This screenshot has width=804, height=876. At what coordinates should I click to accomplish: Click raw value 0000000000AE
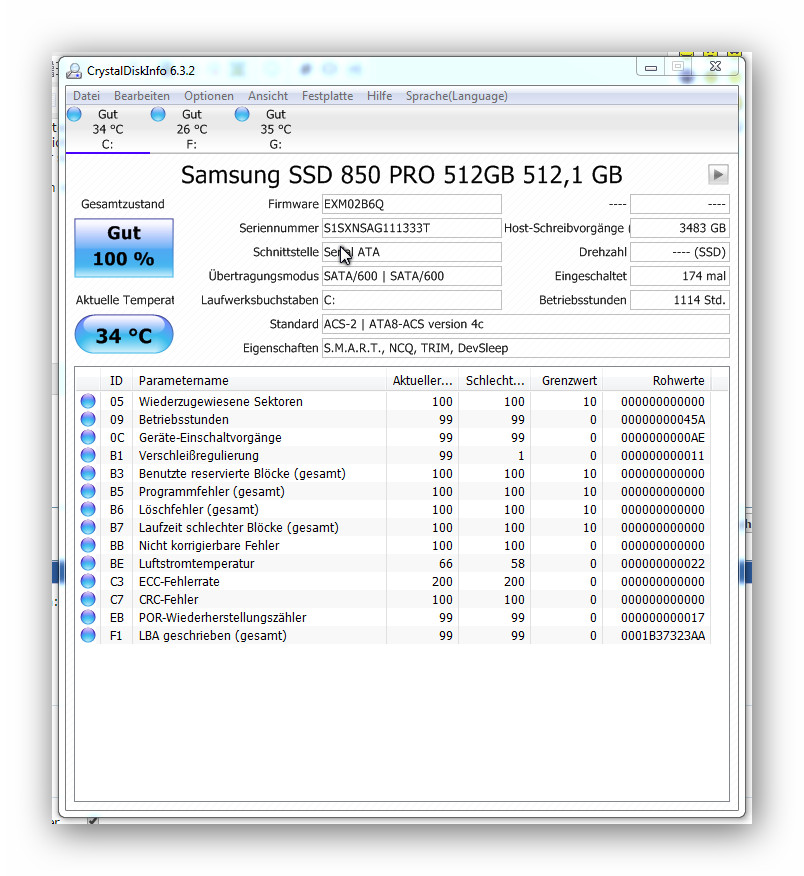tap(663, 437)
